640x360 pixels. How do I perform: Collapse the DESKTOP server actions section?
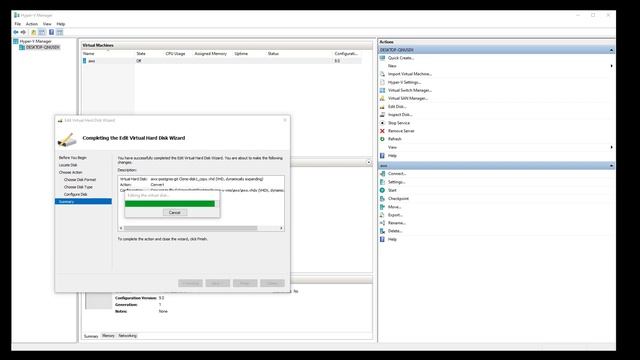click(611, 50)
